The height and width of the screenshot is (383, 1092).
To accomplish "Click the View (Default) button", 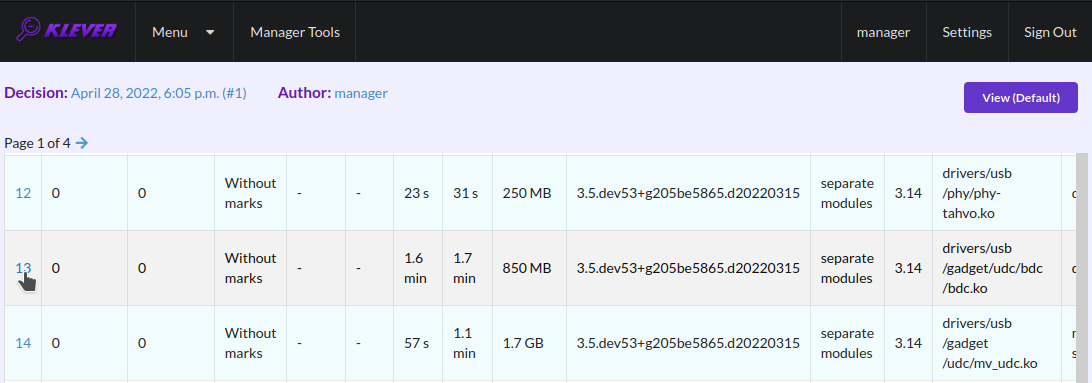I will [1020, 97].
